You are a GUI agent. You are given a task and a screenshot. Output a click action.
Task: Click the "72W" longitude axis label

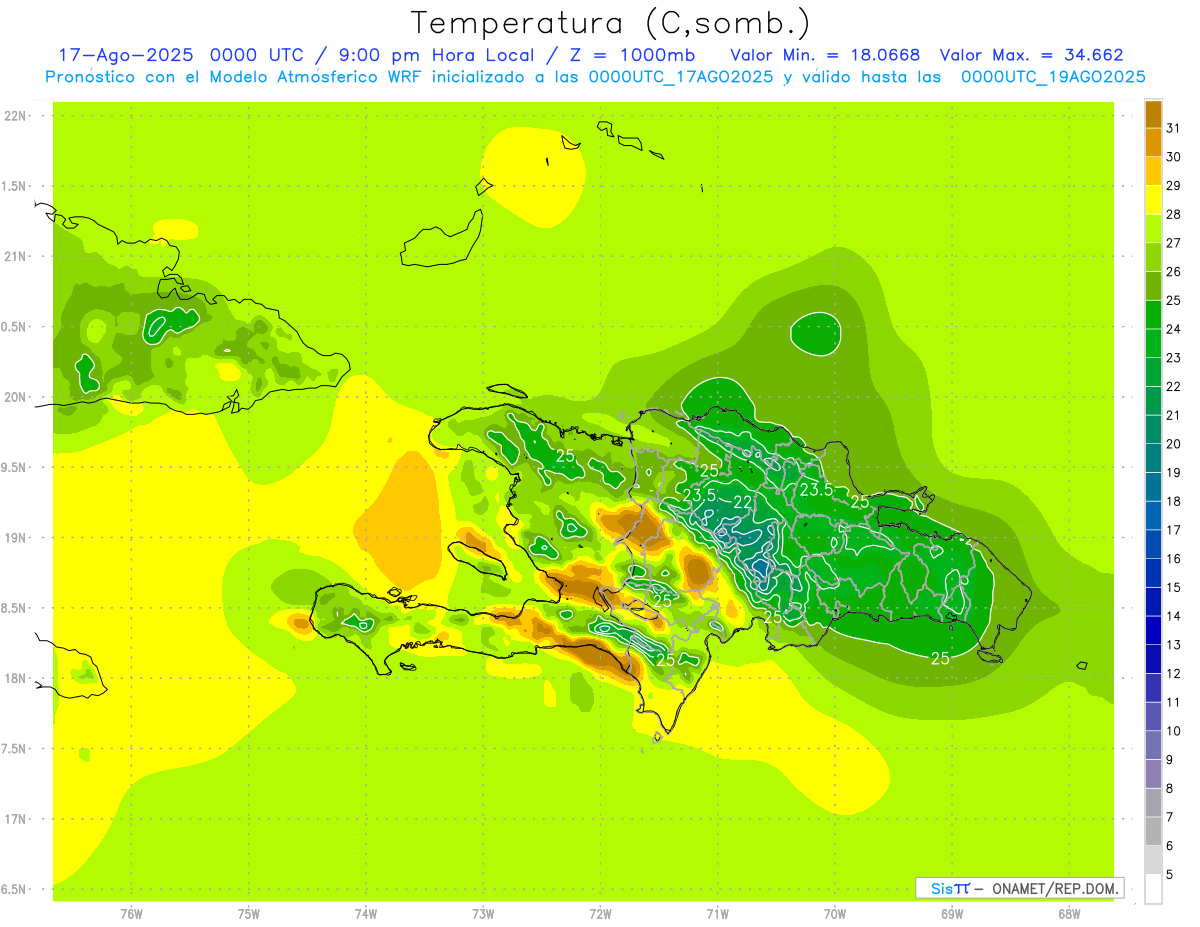[600, 914]
